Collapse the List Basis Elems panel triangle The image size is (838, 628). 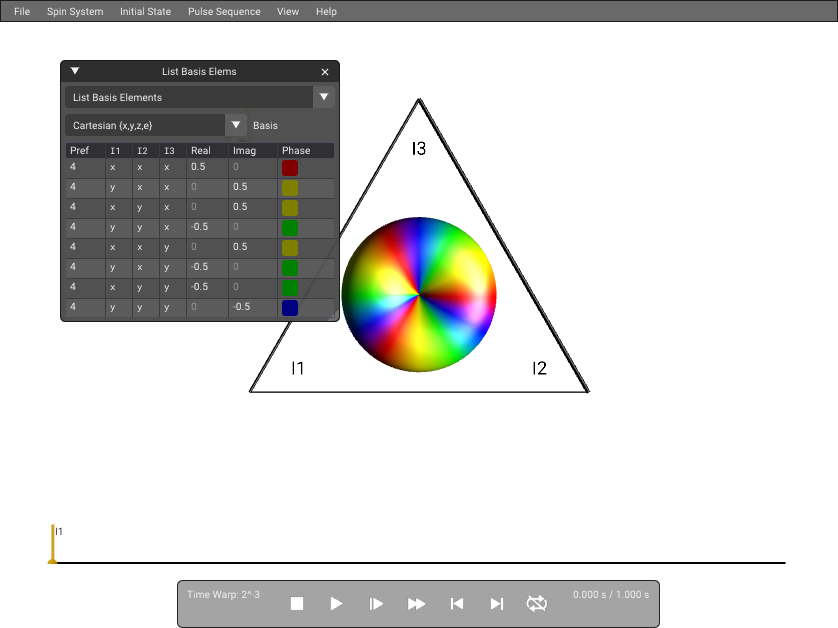pos(75,71)
